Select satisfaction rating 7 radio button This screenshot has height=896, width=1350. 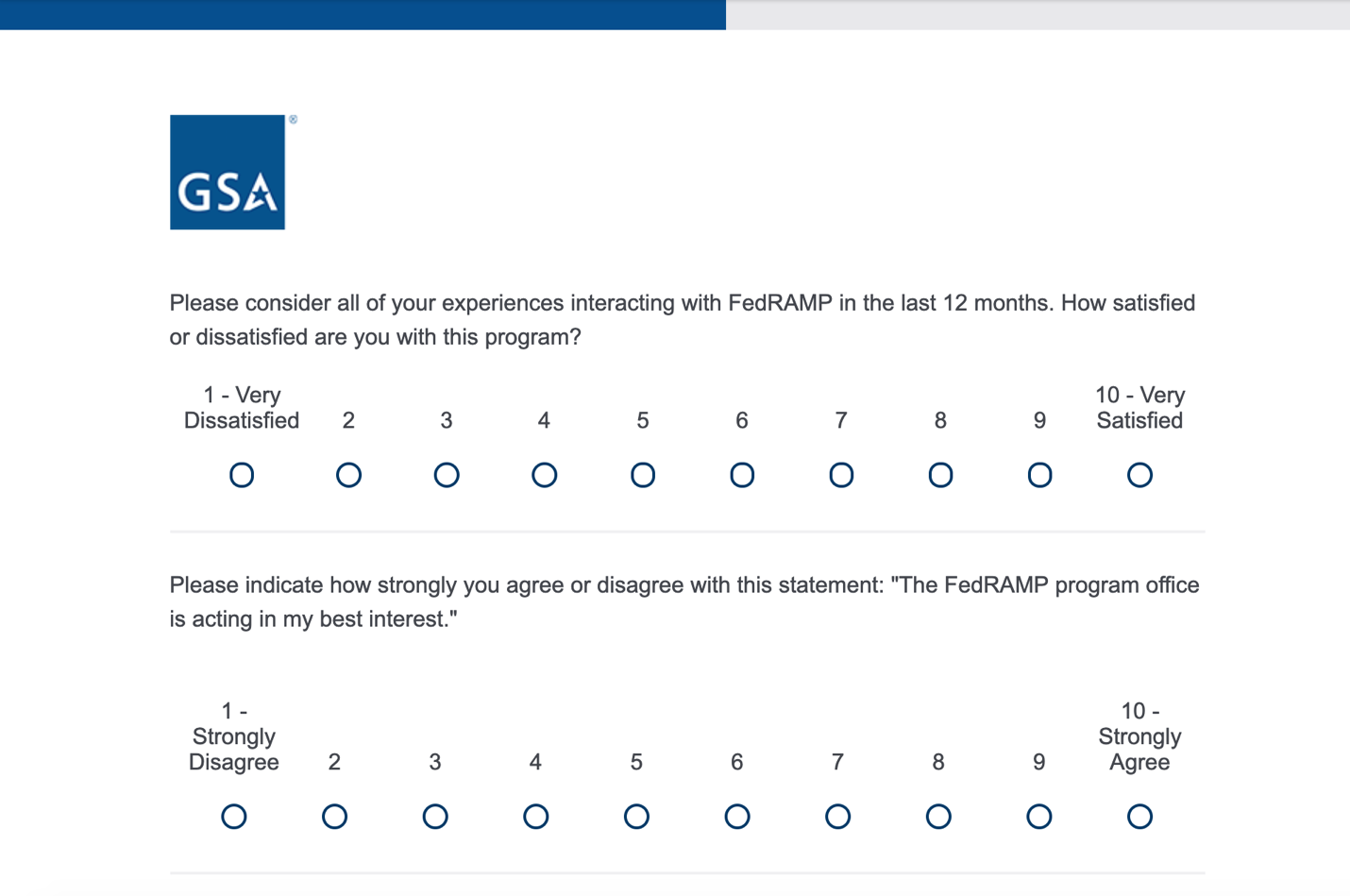click(841, 475)
